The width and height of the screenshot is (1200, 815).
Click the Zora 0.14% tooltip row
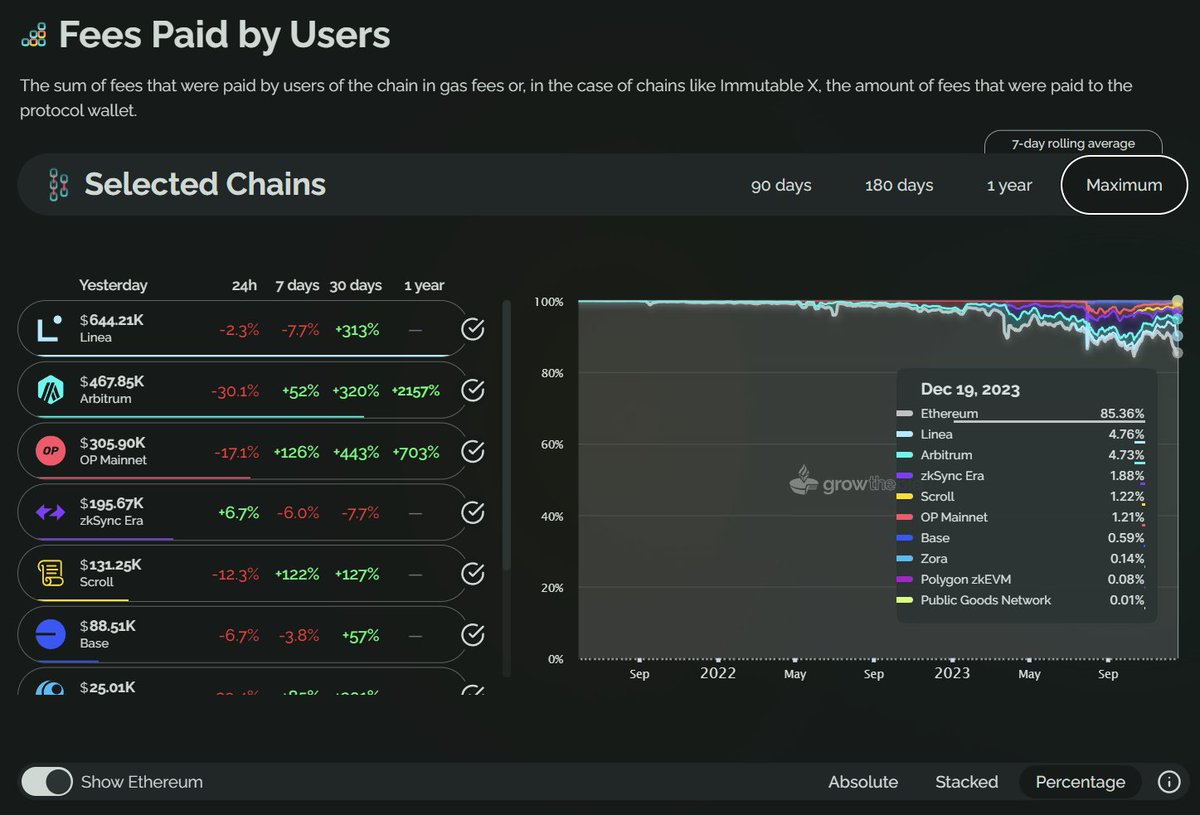point(1021,559)
